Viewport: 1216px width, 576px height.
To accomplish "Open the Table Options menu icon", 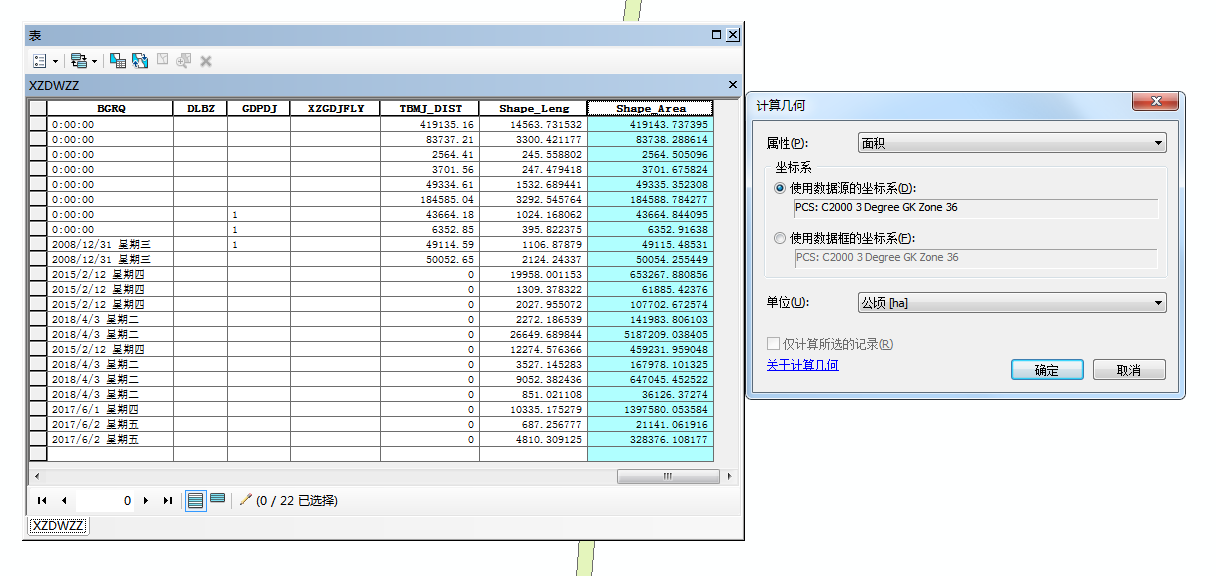I will pyautogui.click(x=40, y=61).
